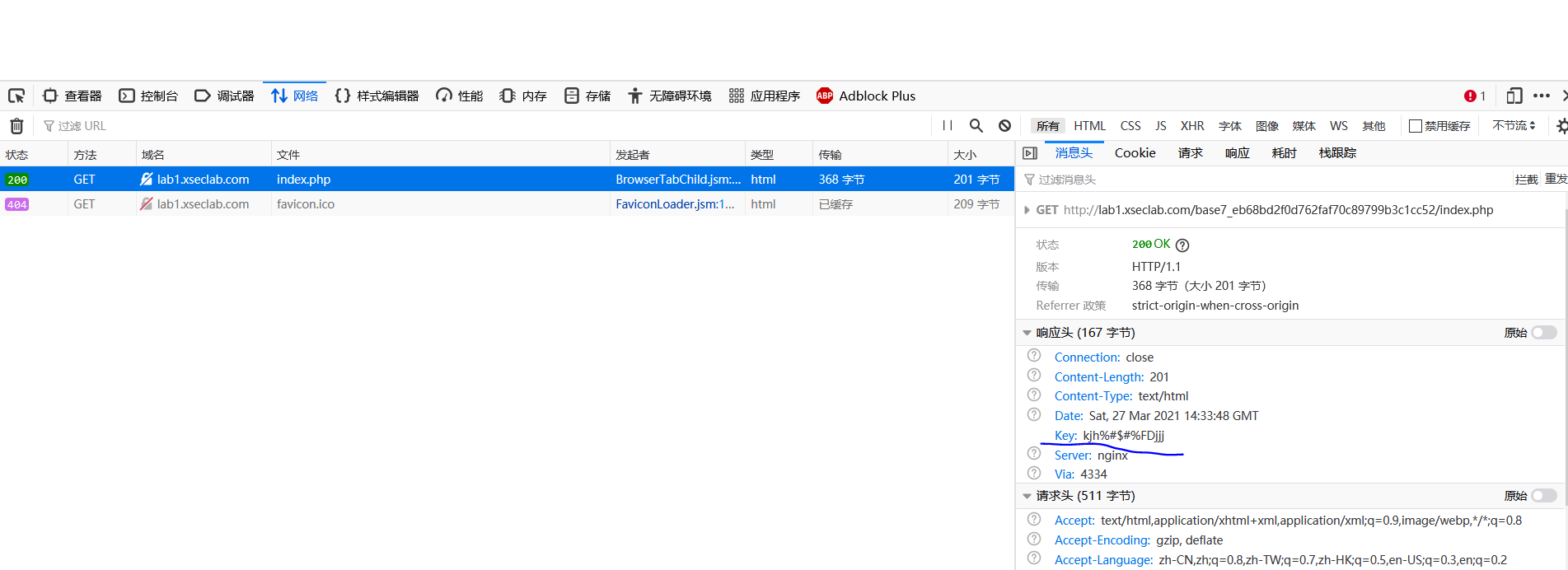The width and height of the screenshot is (1568, 570).
Task: Expand the GET request URL arrow
Action: coord(1027,210)
